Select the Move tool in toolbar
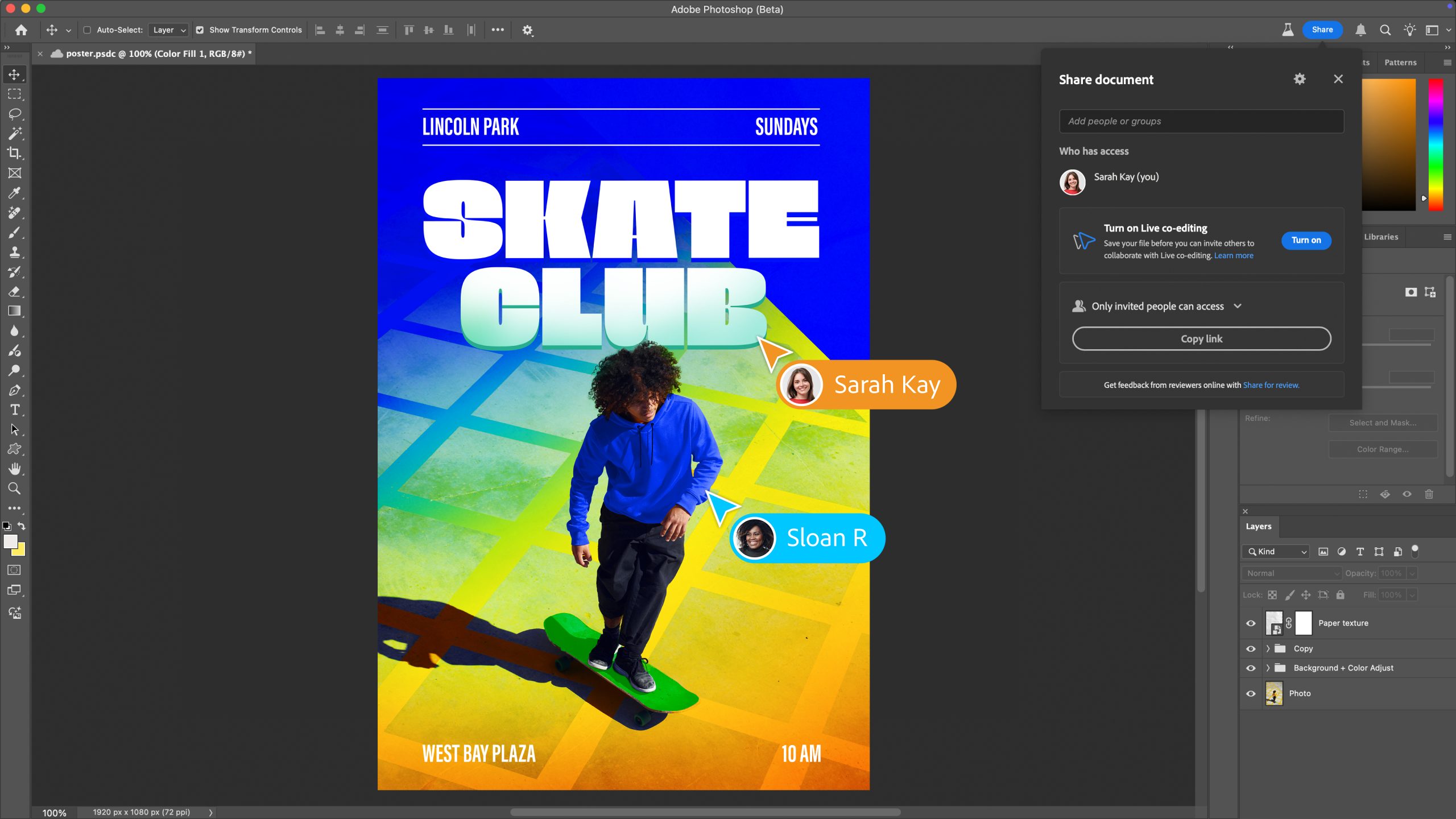The height and width of the screenshot is (819, 1456). tap(14, 75)
